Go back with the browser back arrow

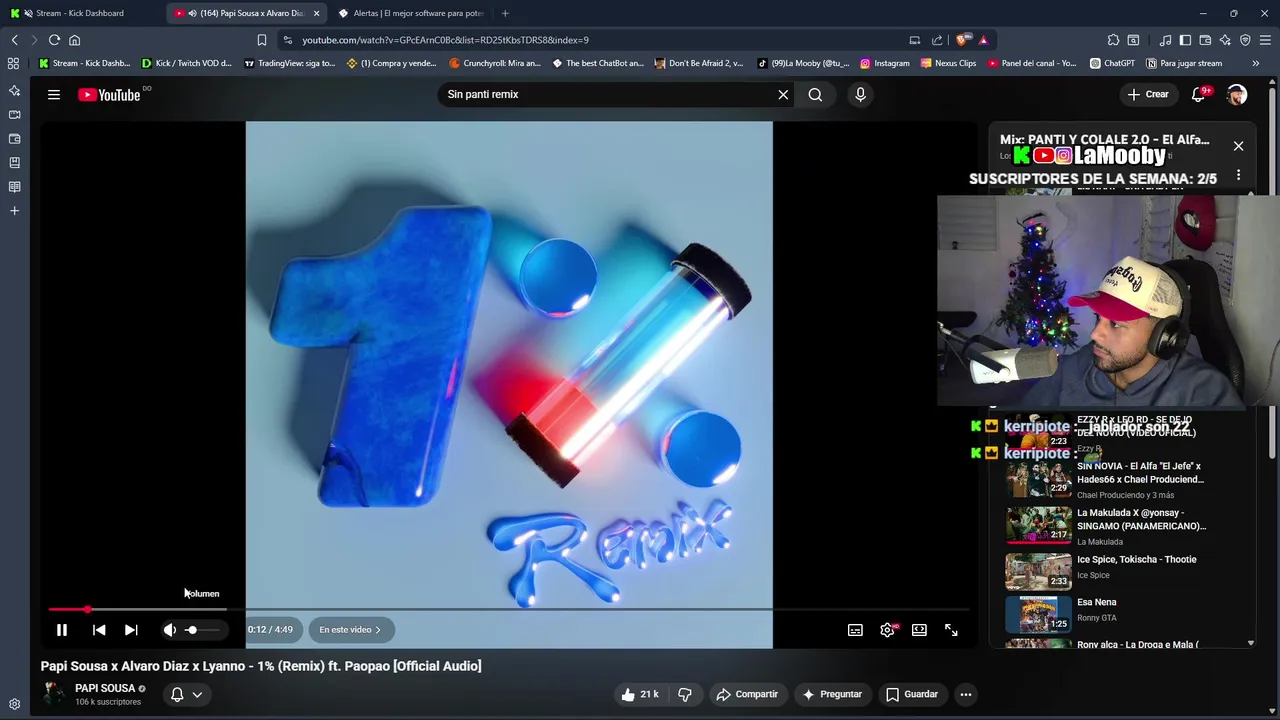(x=14, y=40)
